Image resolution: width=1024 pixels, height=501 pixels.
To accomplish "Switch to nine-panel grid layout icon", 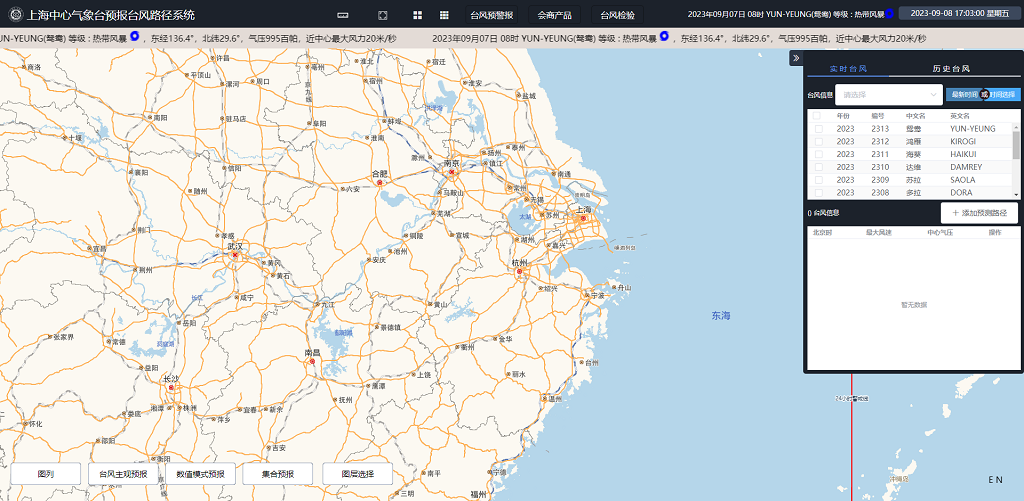I will click(443, 15).
